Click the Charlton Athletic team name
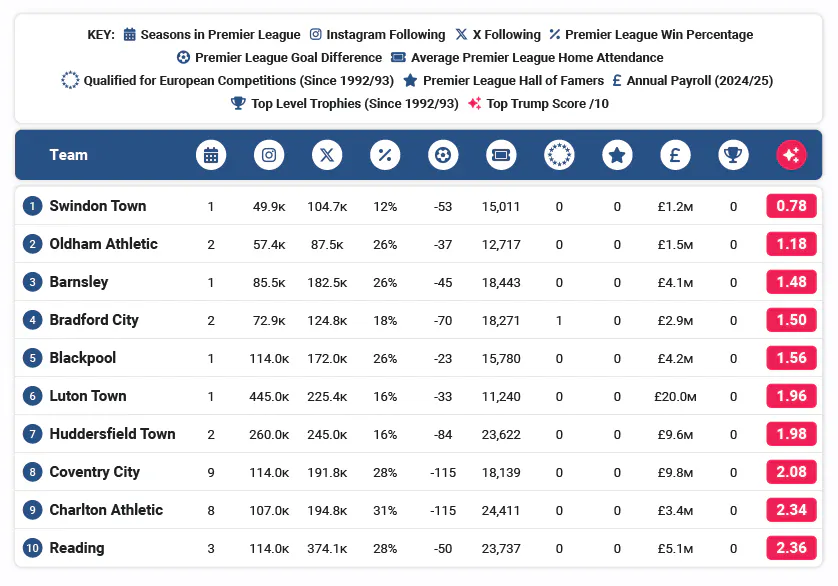The width and height of the screenshot is (838, 586). (x=106, y=510)
